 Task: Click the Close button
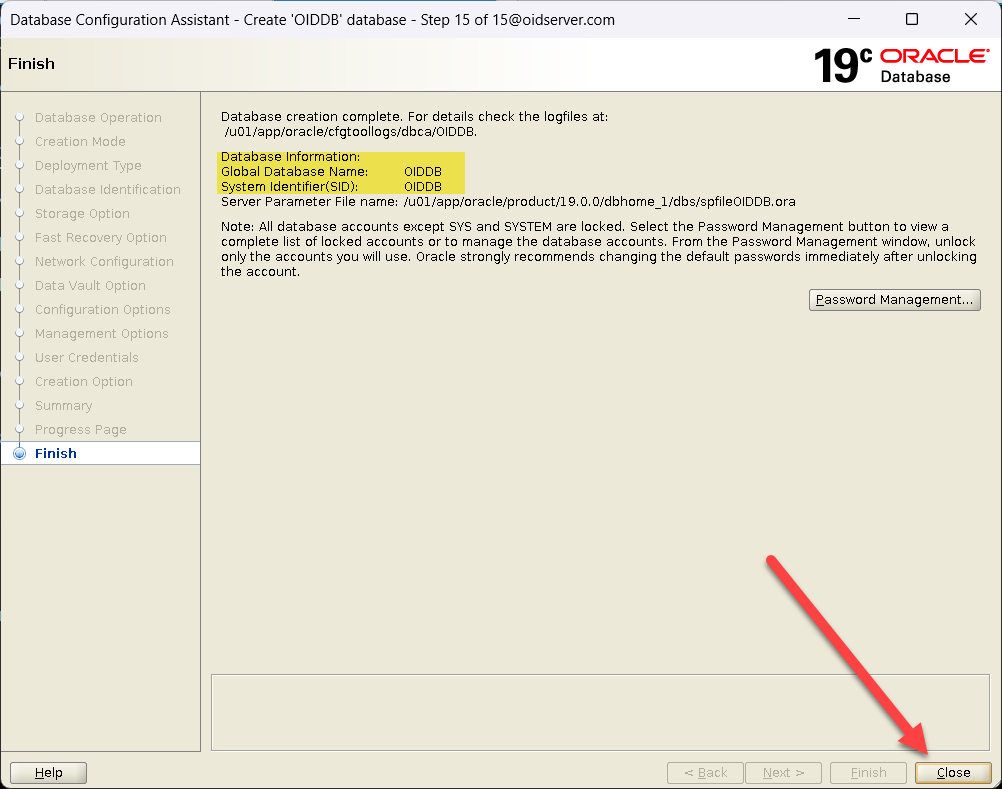[x=953, y=772]
